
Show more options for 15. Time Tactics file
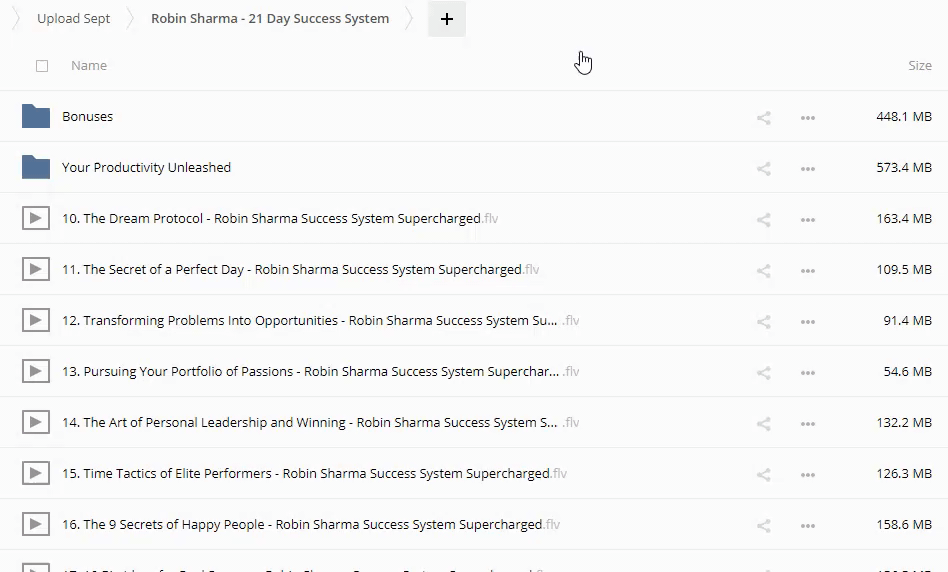pos(808,474)
